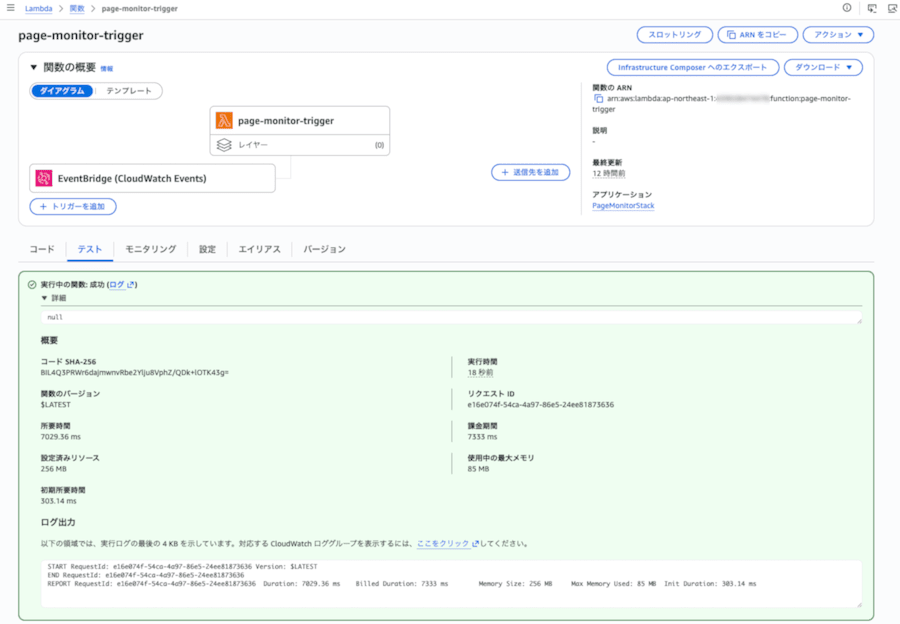The image size is (900, 624).
Task: Open the Lambda breadcrumb link
Action: coord(38,9)
